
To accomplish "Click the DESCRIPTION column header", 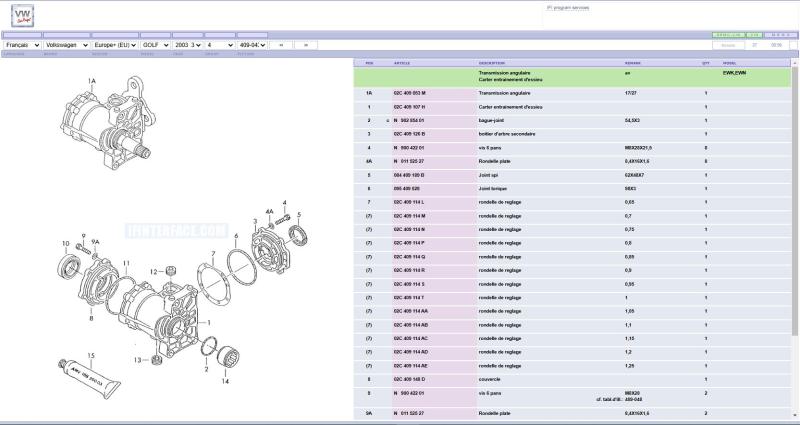I will (x=491, y=63).
